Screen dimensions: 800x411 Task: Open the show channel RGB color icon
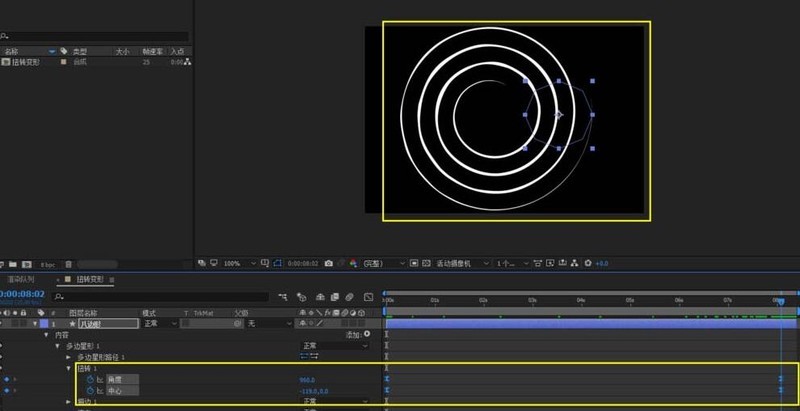tap(353, 264)
